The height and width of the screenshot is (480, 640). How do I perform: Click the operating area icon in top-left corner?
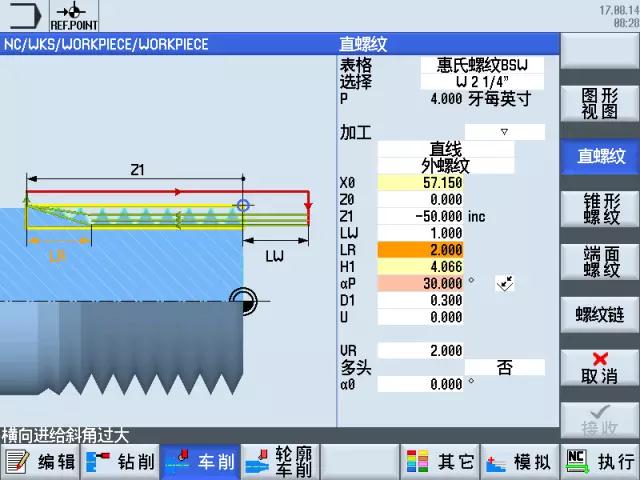[x=24, y=17]
